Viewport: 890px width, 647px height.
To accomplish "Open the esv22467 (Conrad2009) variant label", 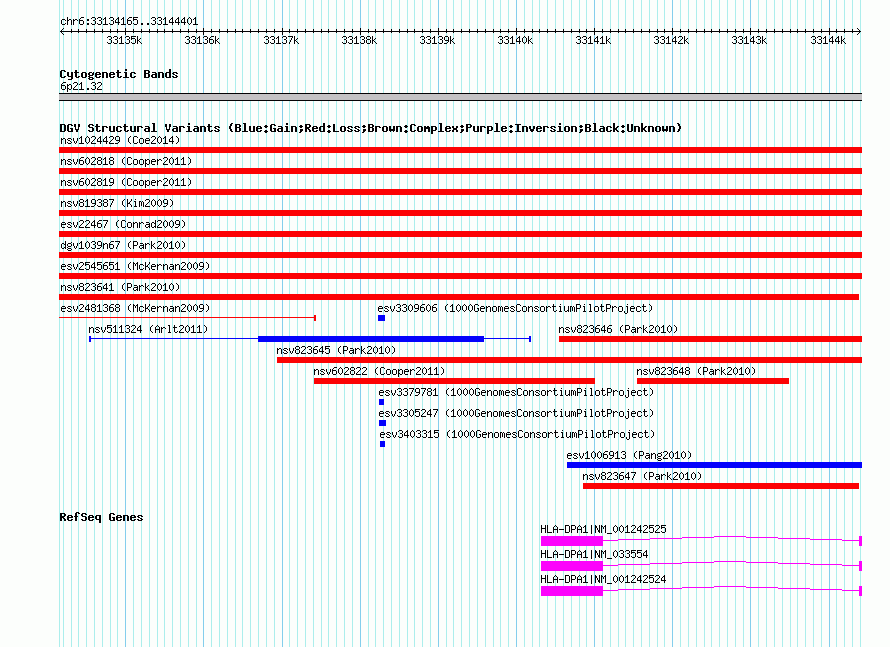I will click(x=123, y=224).
